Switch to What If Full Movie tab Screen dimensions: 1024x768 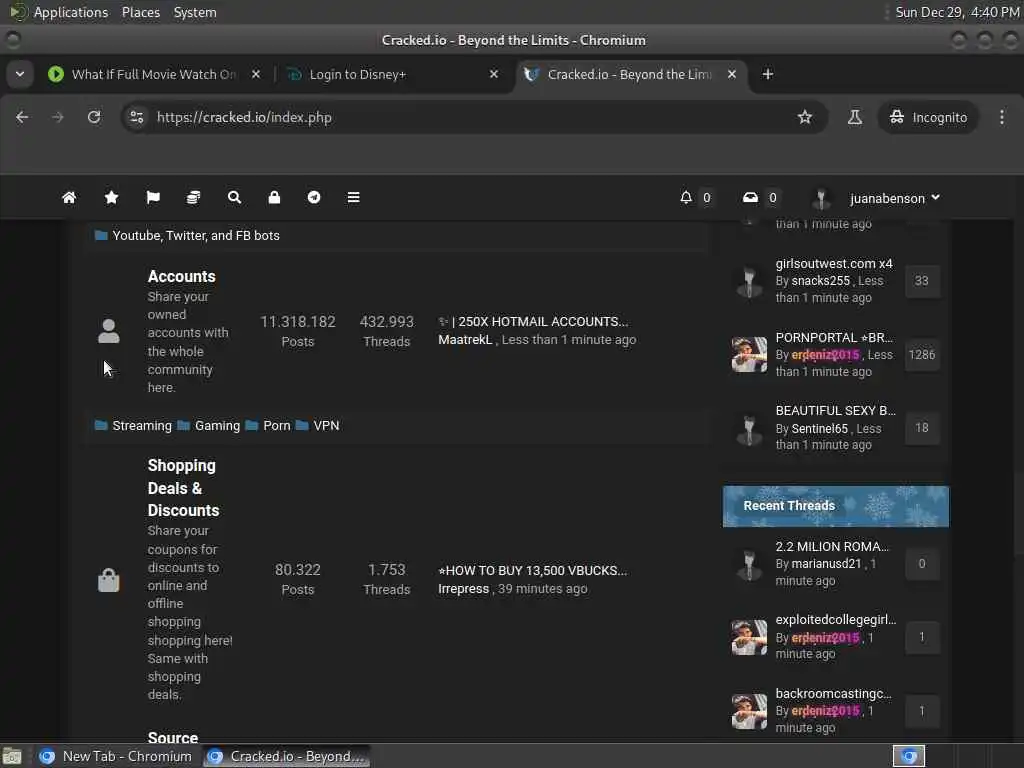click(x=153, y=74)
